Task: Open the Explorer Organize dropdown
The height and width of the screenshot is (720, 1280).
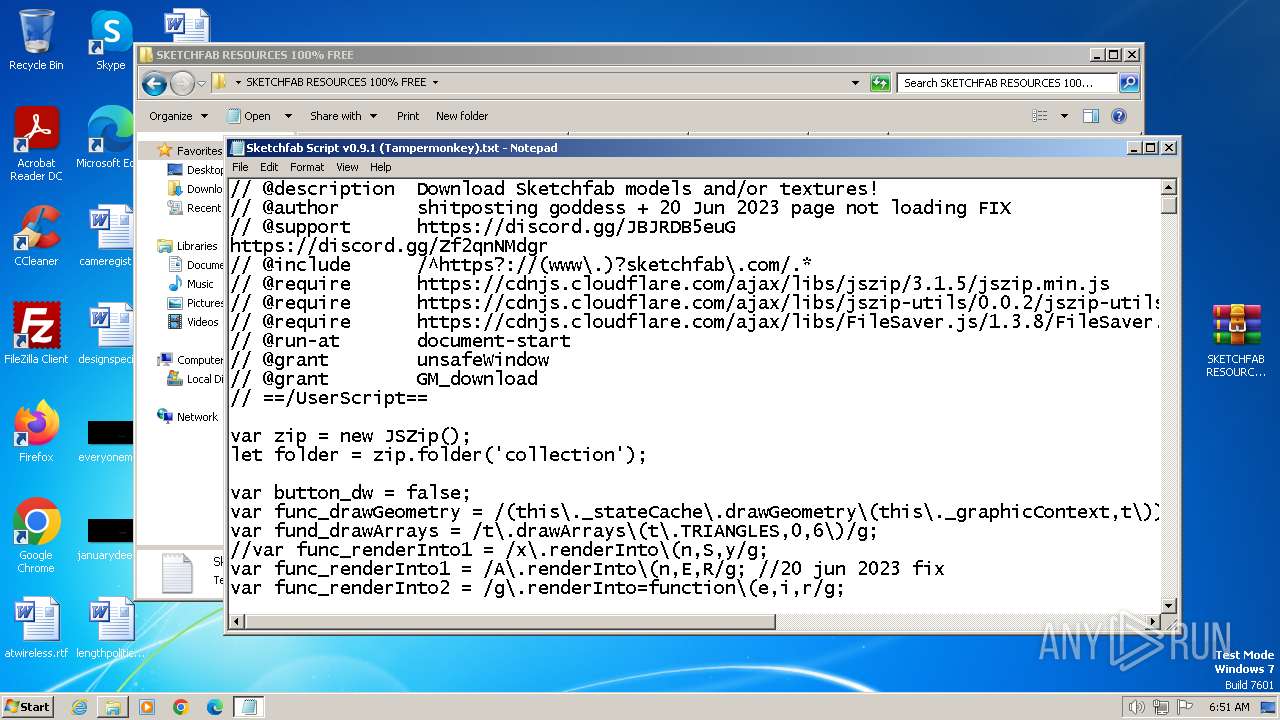Action: pos(178,116)
